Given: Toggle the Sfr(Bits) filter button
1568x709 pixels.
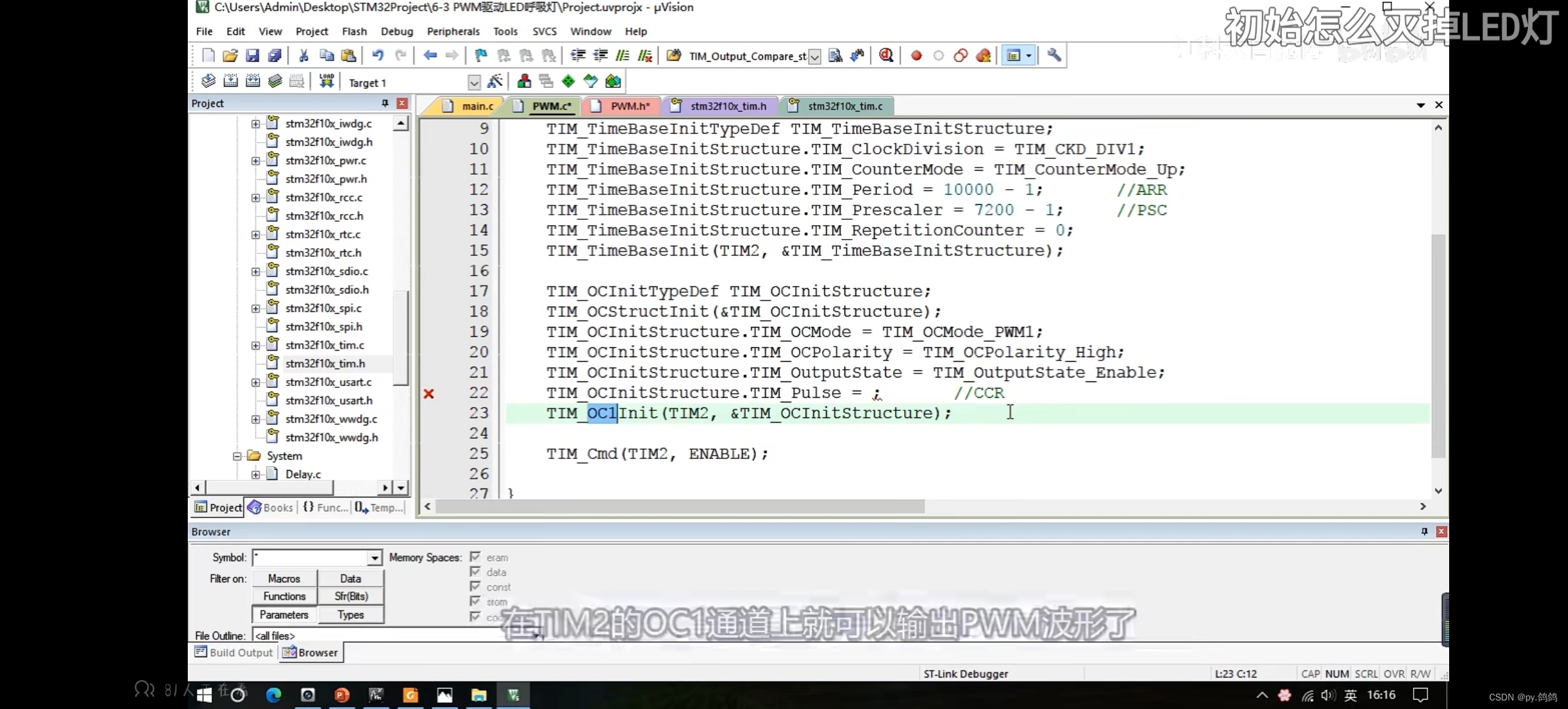Looking at the screenshot, I should point(351,596).
